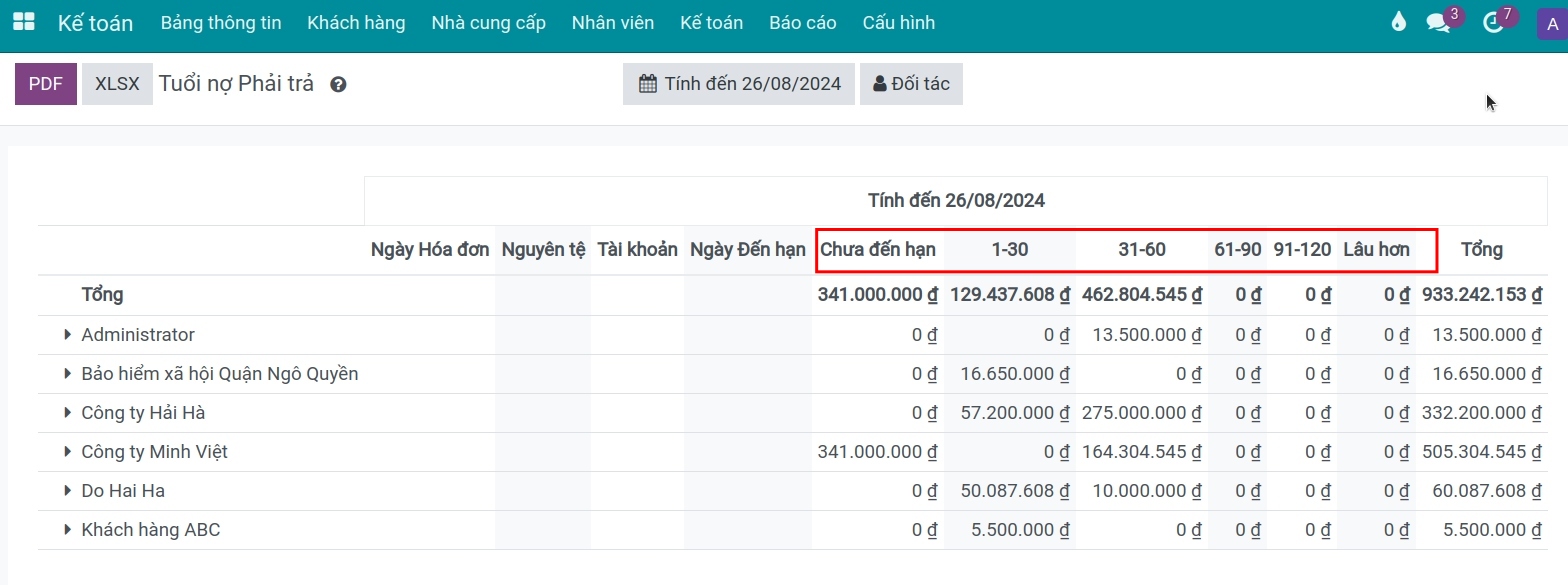Click Minh Việt value 164.304.545 ₫

(x=1142, y=451)
